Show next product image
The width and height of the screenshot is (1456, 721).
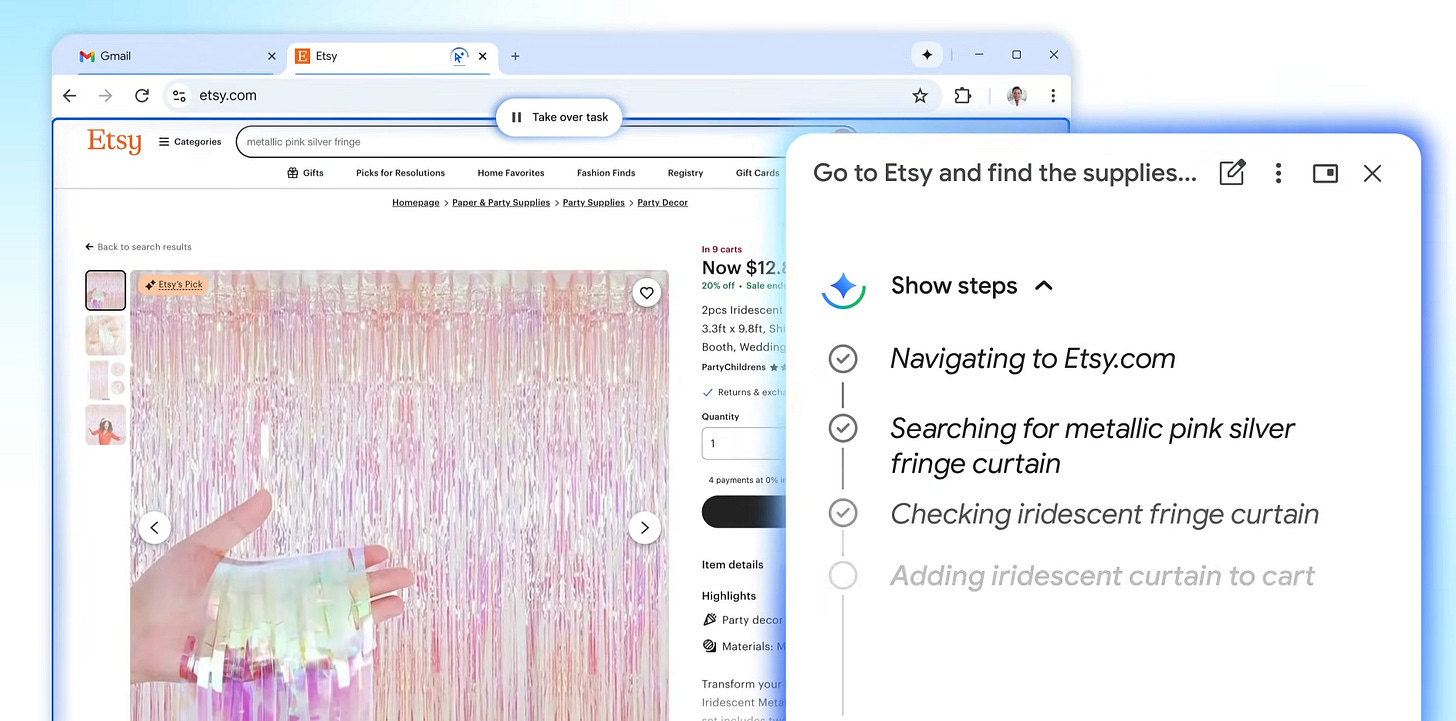point(645,527)
